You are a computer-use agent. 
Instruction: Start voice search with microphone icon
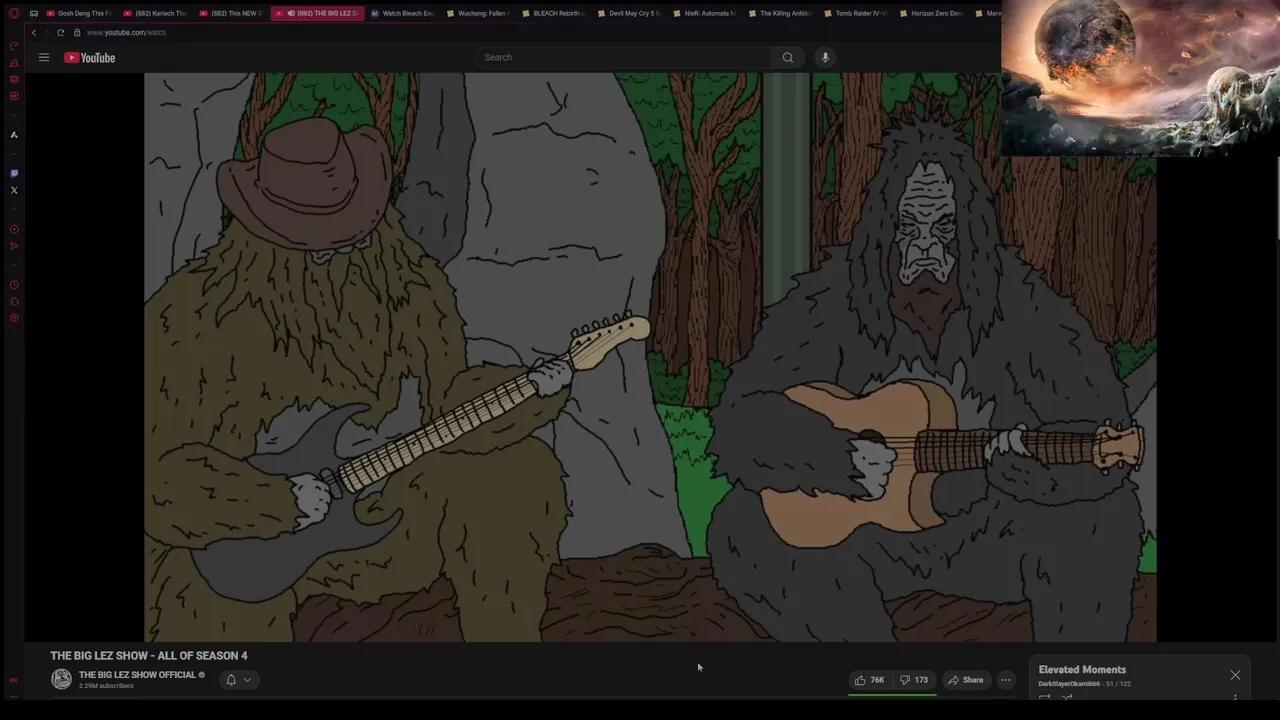(x=825, y=57)
